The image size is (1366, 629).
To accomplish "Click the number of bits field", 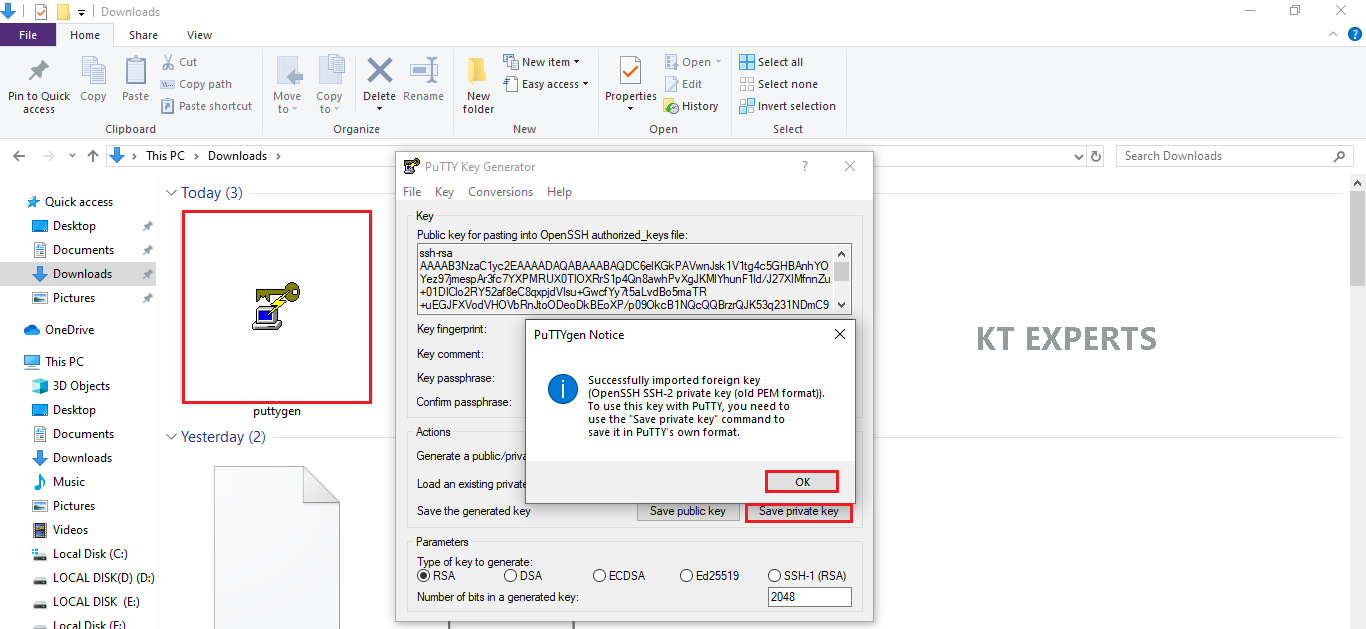I will click(x=809, y=597).
